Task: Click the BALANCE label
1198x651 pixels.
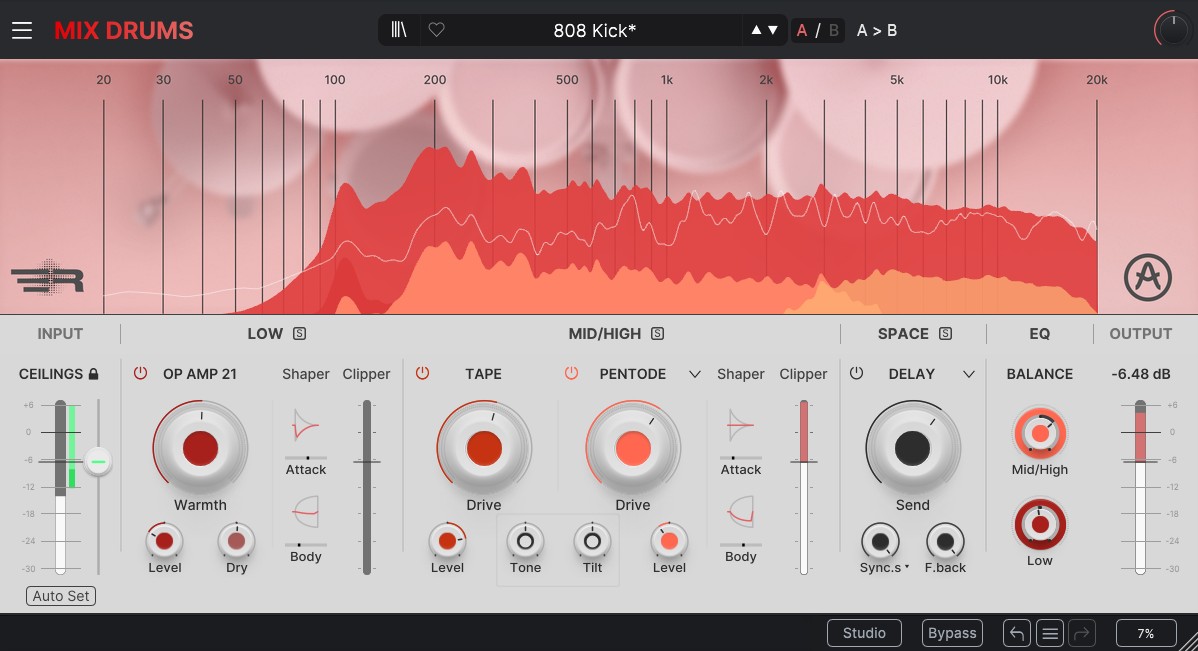Action: point(1039,374)
